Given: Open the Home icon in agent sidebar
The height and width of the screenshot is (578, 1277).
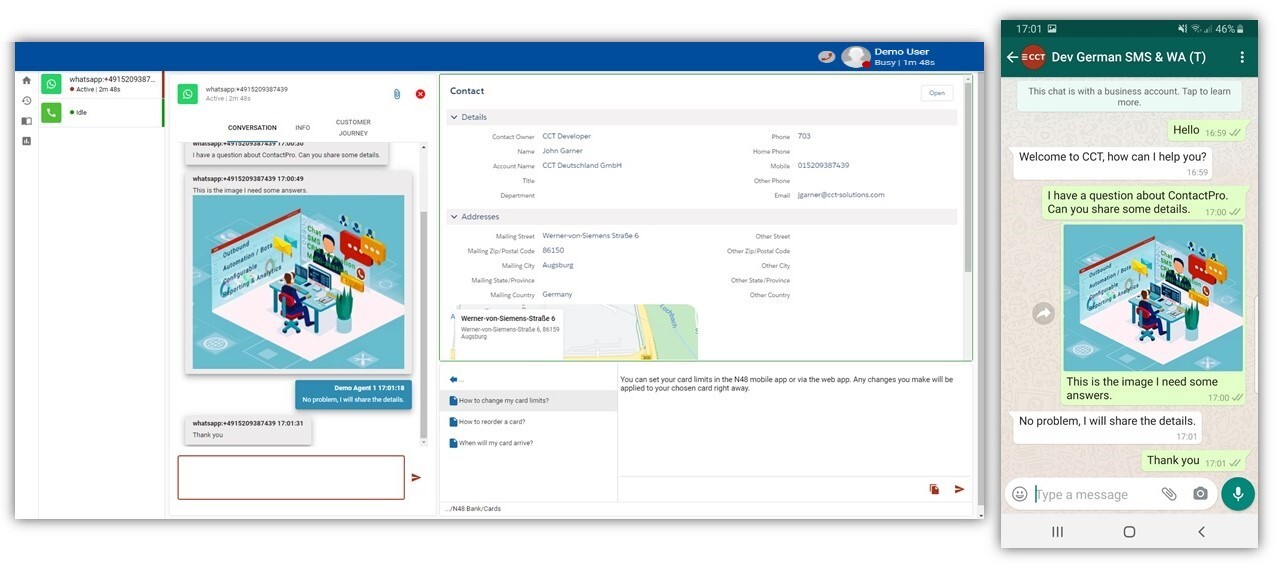Looking at the screenshot, I should (x=26, y=80).
